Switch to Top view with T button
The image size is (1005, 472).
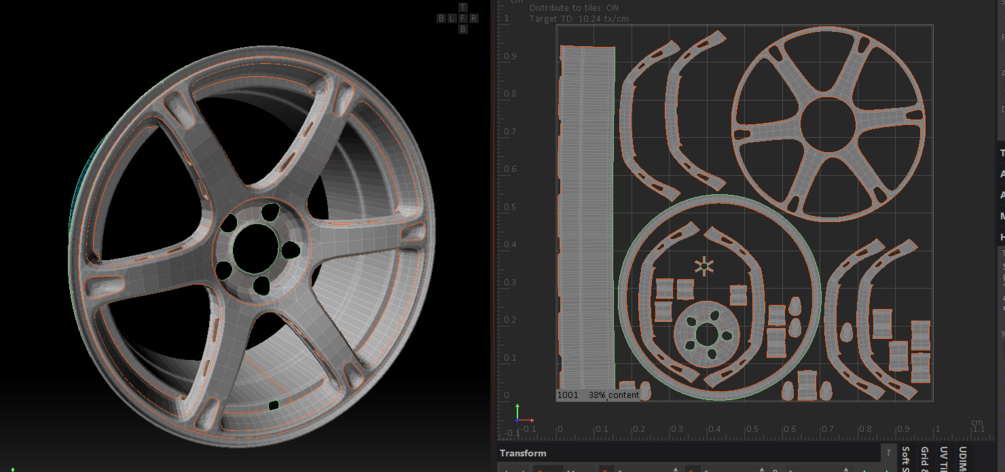[x=463, y=8]
